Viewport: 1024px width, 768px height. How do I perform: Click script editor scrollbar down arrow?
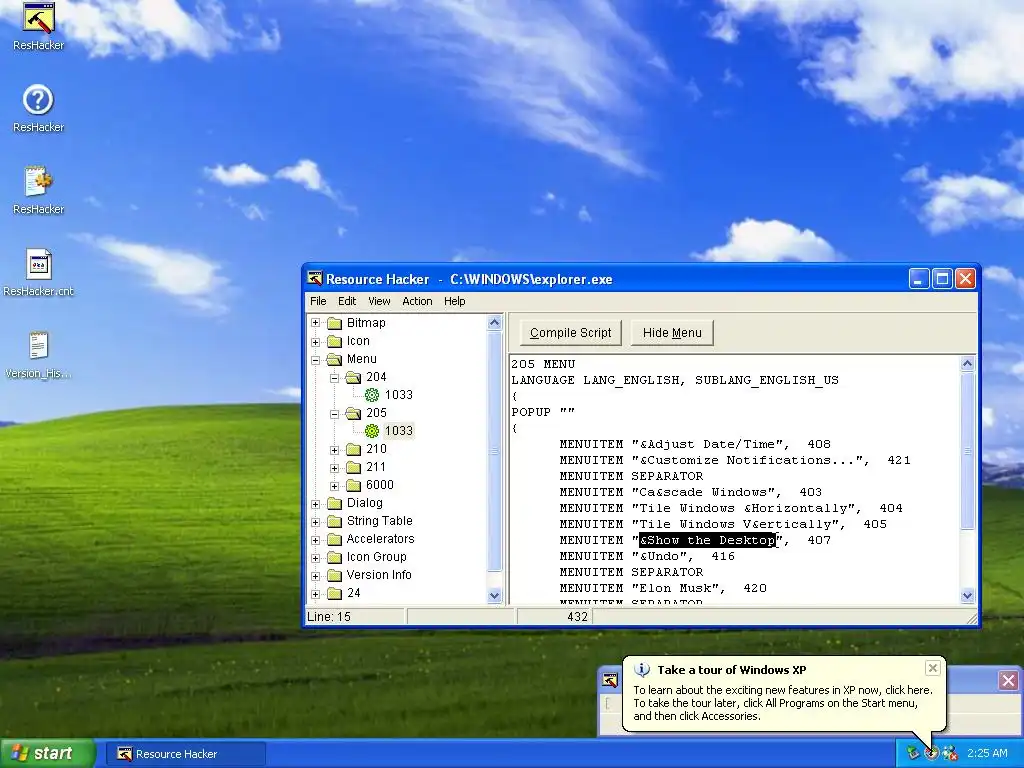[967, 595]
